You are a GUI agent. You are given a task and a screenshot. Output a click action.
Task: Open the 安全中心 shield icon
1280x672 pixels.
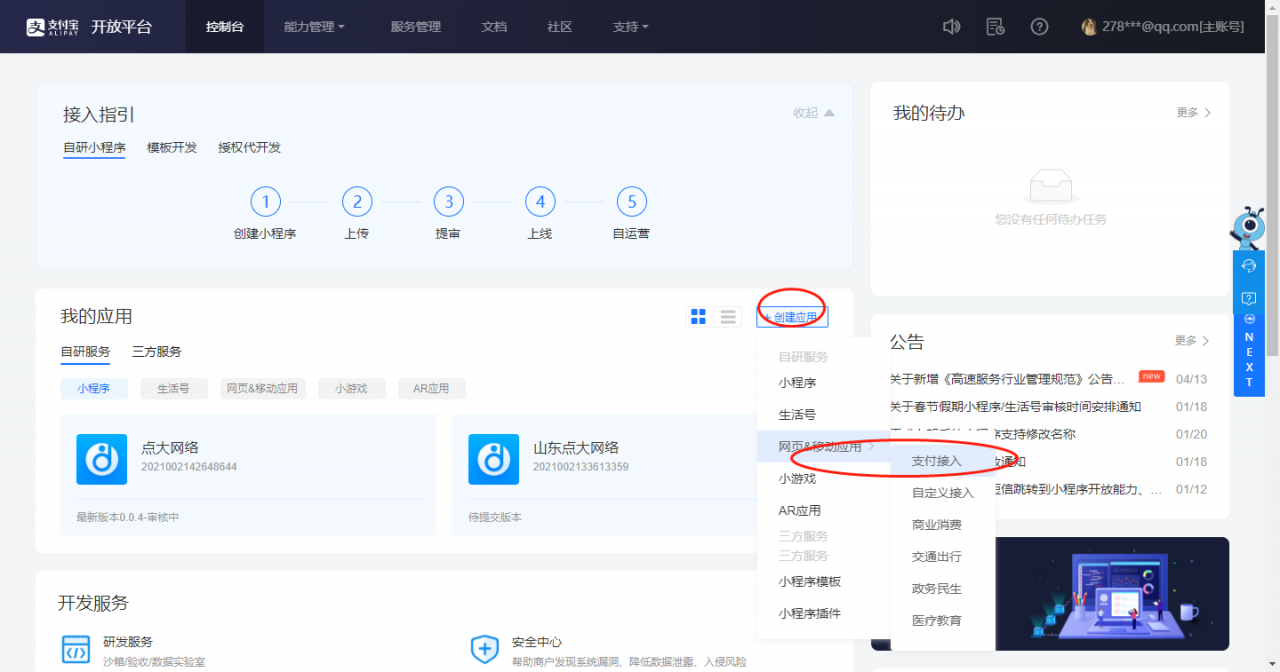pos(485,649)
